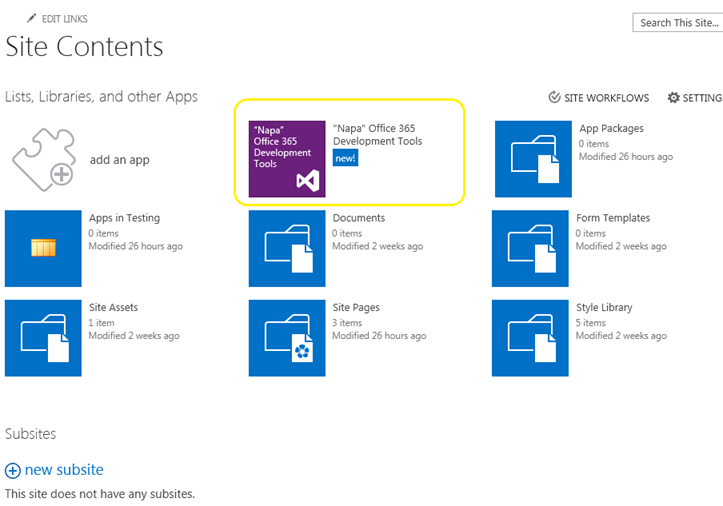Open the SITE WORKFLOWS link

pos(606,98)
